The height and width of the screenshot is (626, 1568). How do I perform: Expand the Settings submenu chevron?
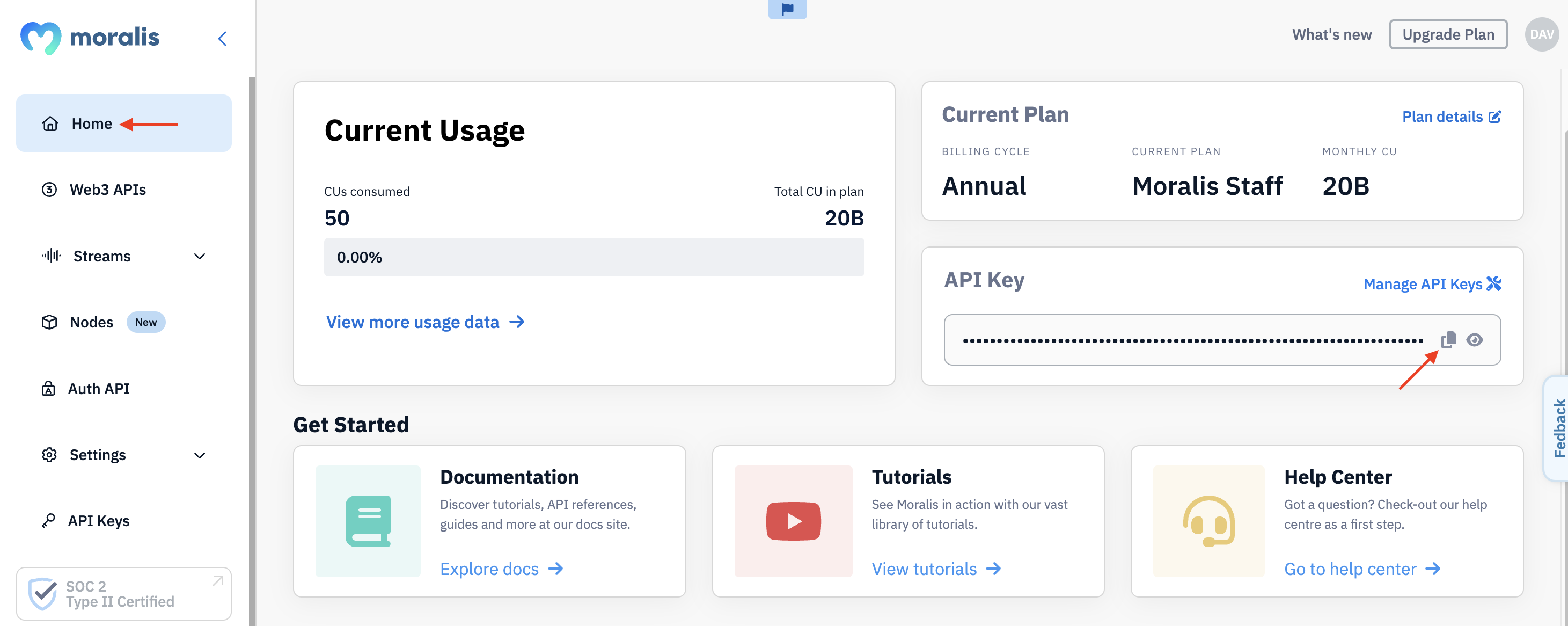[200, 455]
